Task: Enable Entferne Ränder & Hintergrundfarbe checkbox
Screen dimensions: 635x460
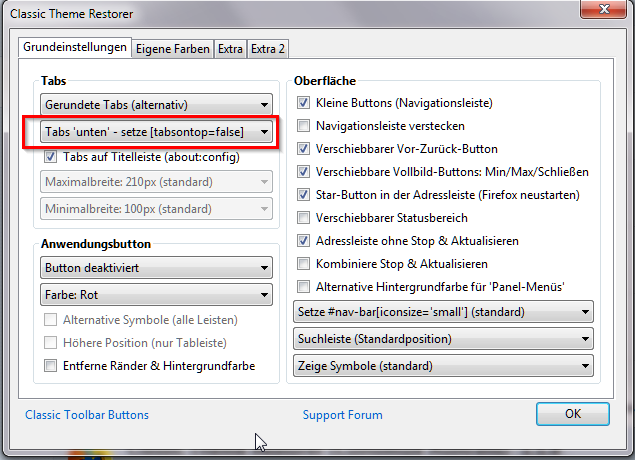Action: (51, 366)
